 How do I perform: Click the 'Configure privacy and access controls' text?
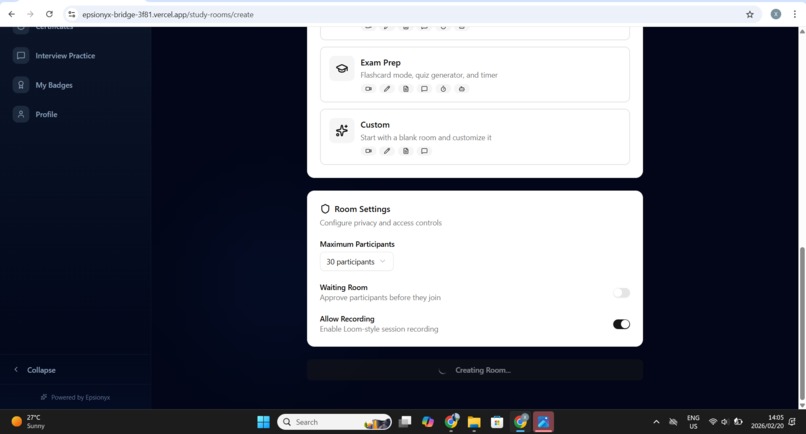(381, 223)
